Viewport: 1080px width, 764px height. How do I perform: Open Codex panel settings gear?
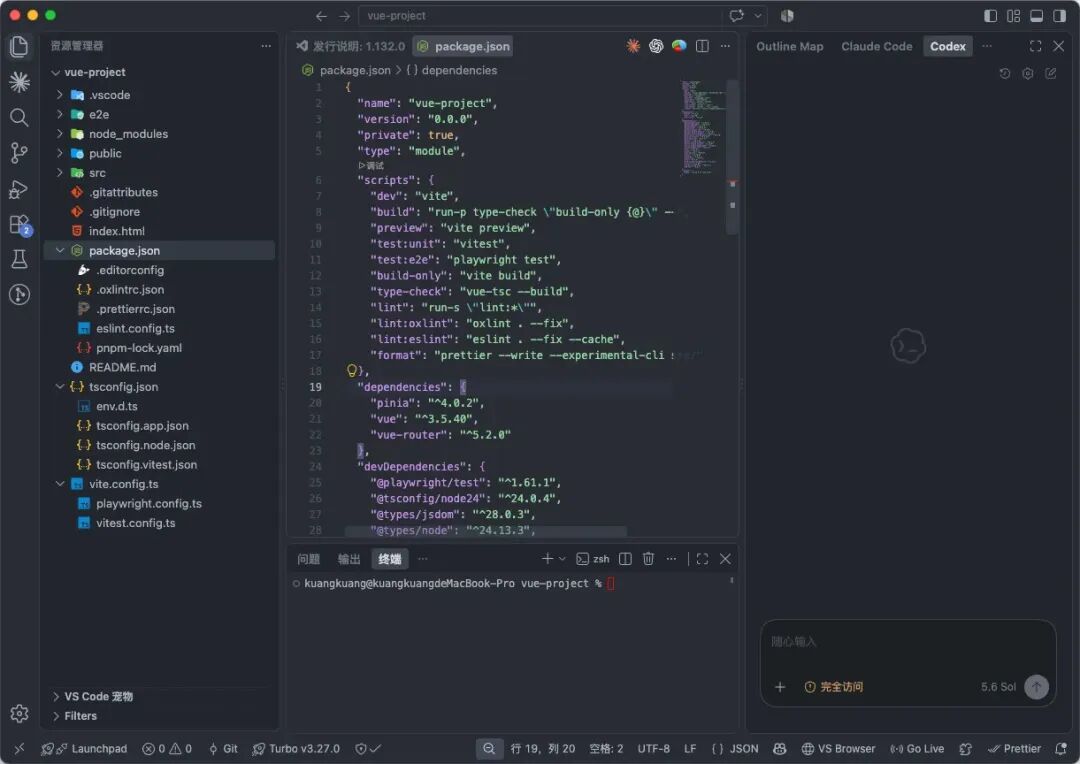tap(1028, 74)
